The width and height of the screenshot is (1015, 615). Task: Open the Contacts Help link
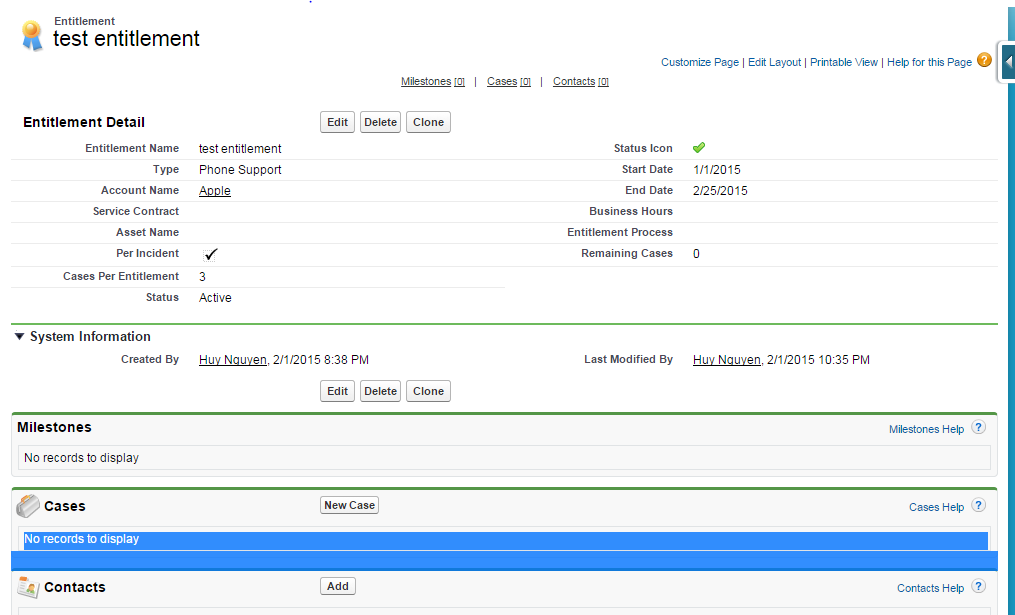[x=930, y=588]
